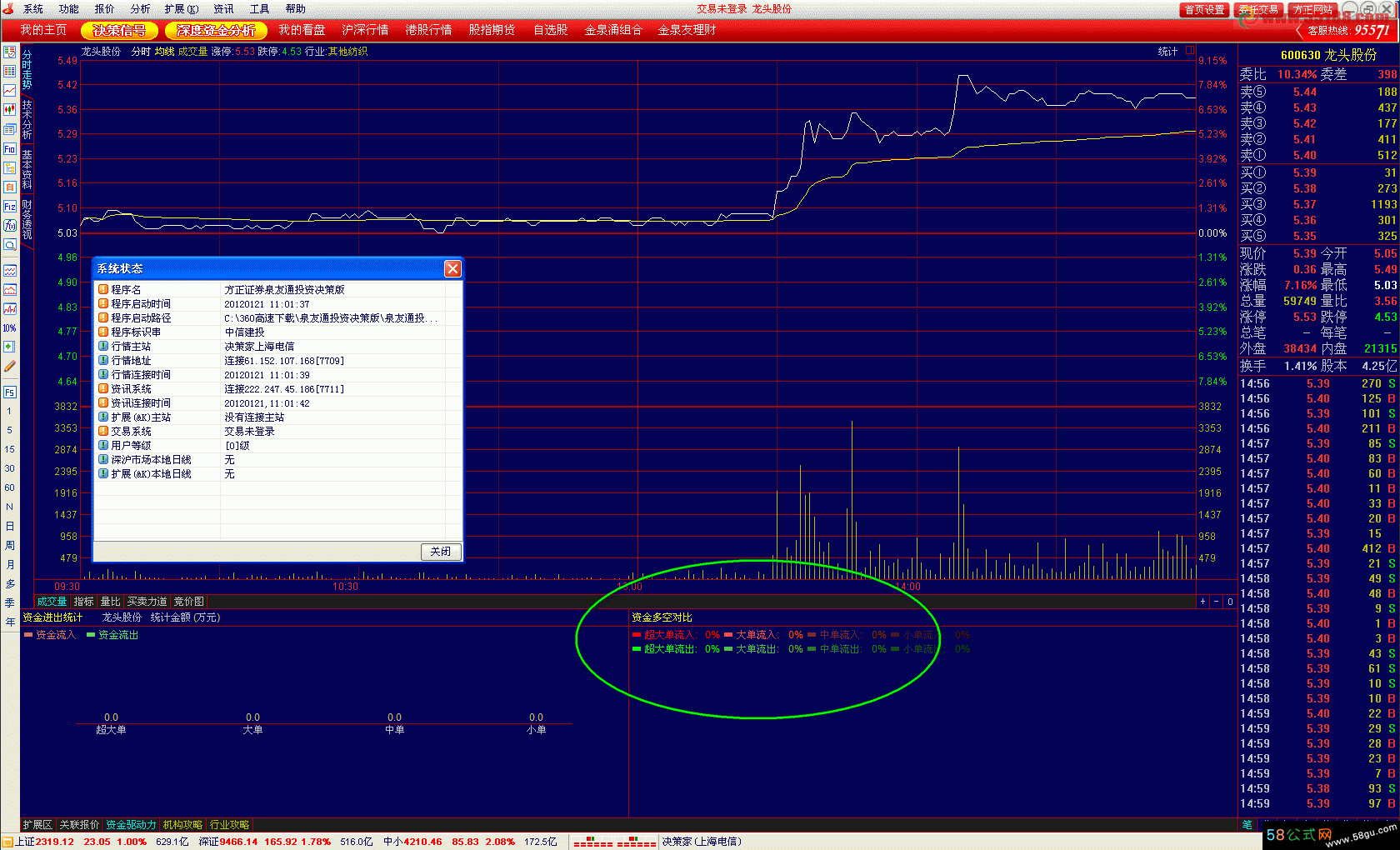The image size is (1400, 850).
Task: Click the plus zoom button below chart
Action: (x=1202, y=602)
